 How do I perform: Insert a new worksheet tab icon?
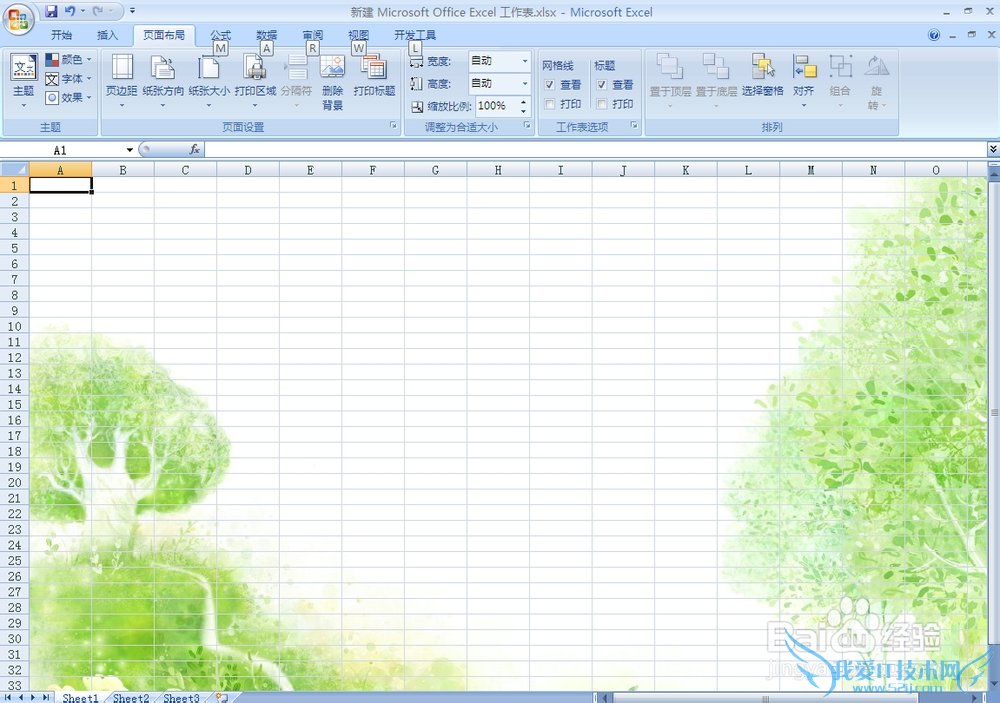(x=221, y=698)
